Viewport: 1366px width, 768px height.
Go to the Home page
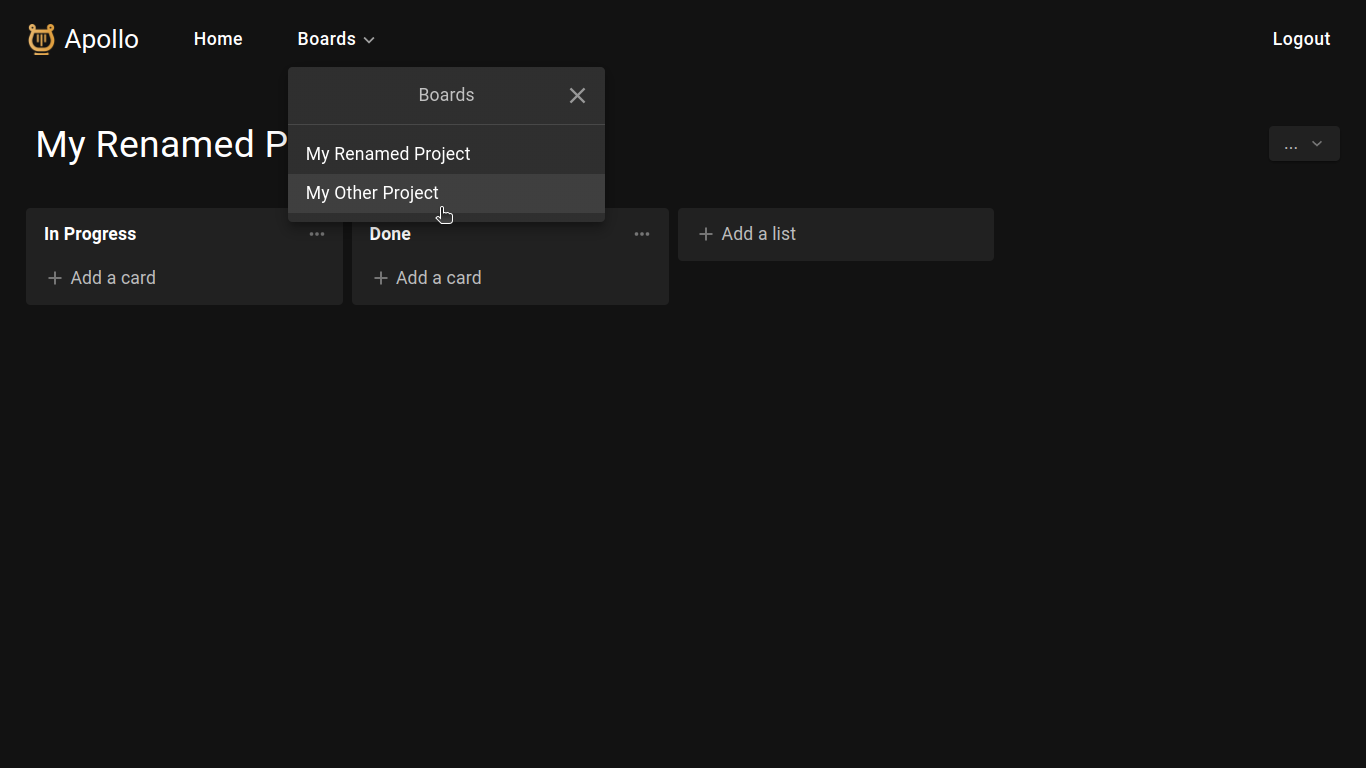pyautogui.click(x=218, y=39)
